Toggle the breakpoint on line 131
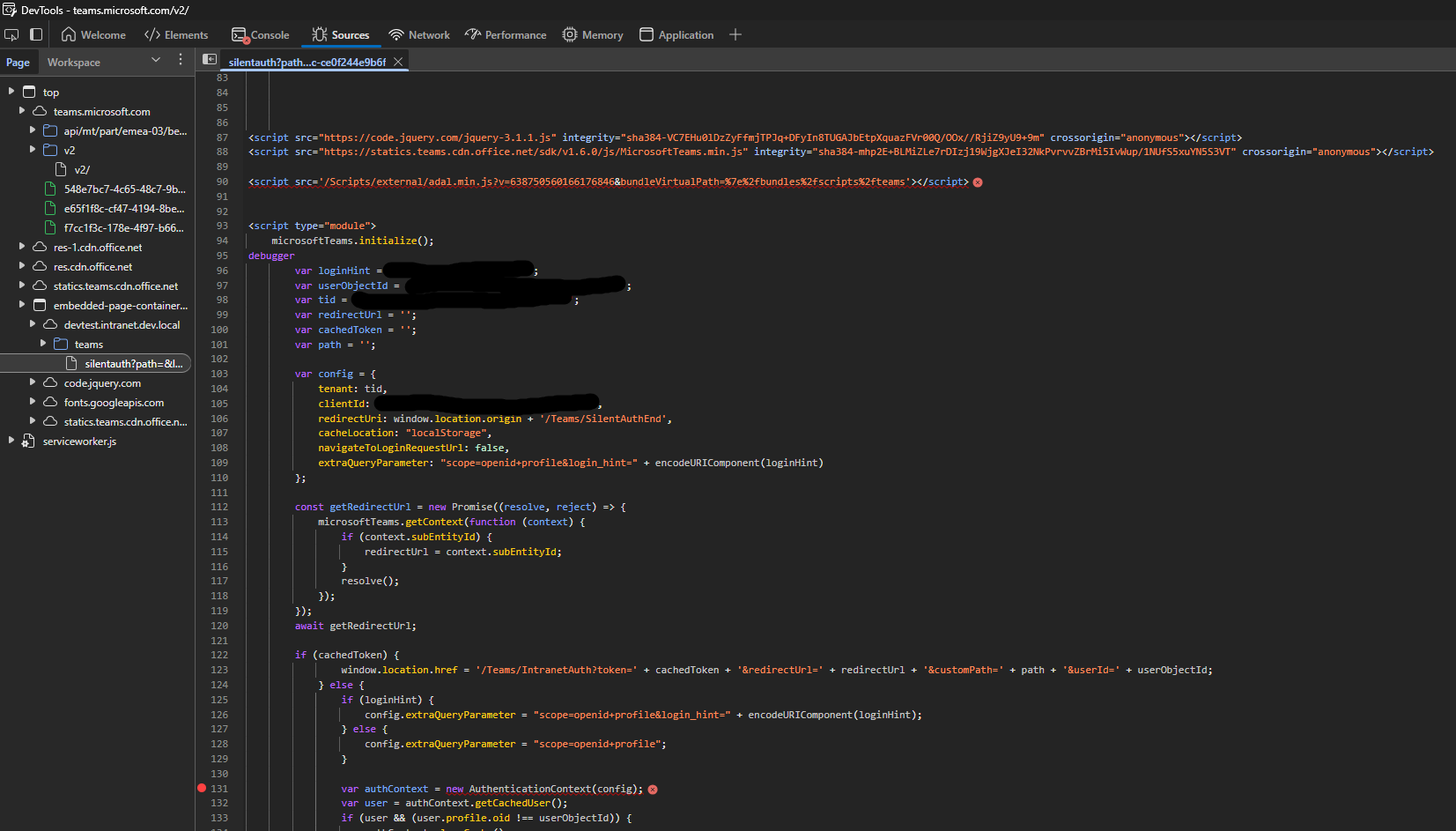Screen dimensions: 1456x831 coord(202,789)
